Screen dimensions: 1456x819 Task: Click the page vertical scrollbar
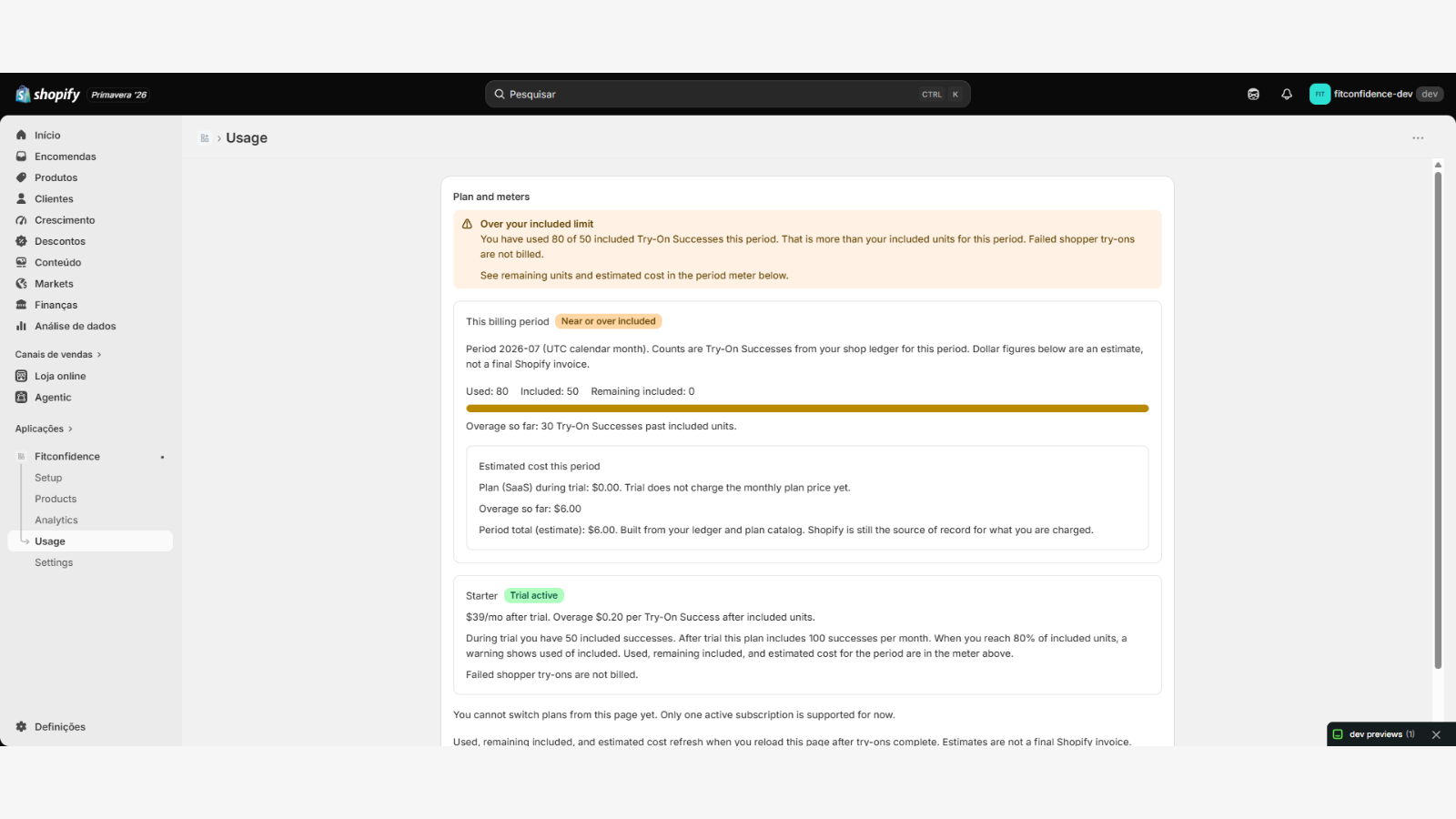click(1438, 419)
